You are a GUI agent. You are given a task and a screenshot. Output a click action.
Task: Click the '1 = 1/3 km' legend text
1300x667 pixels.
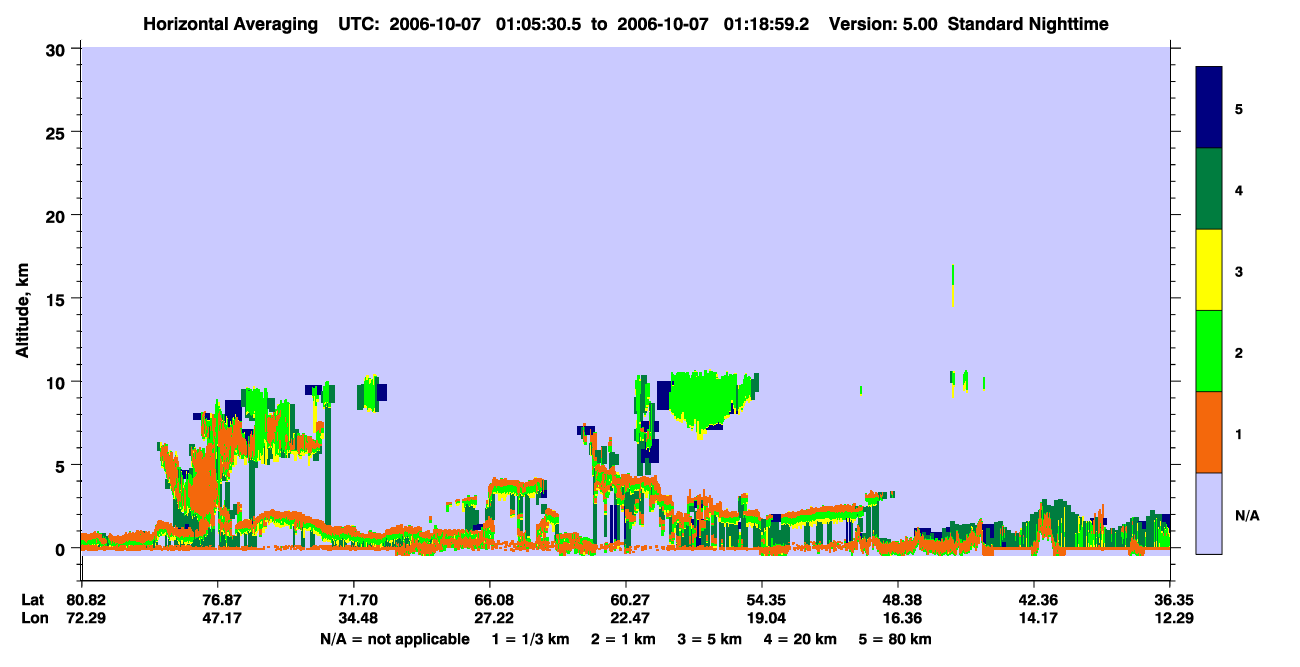tap(532, 639)
